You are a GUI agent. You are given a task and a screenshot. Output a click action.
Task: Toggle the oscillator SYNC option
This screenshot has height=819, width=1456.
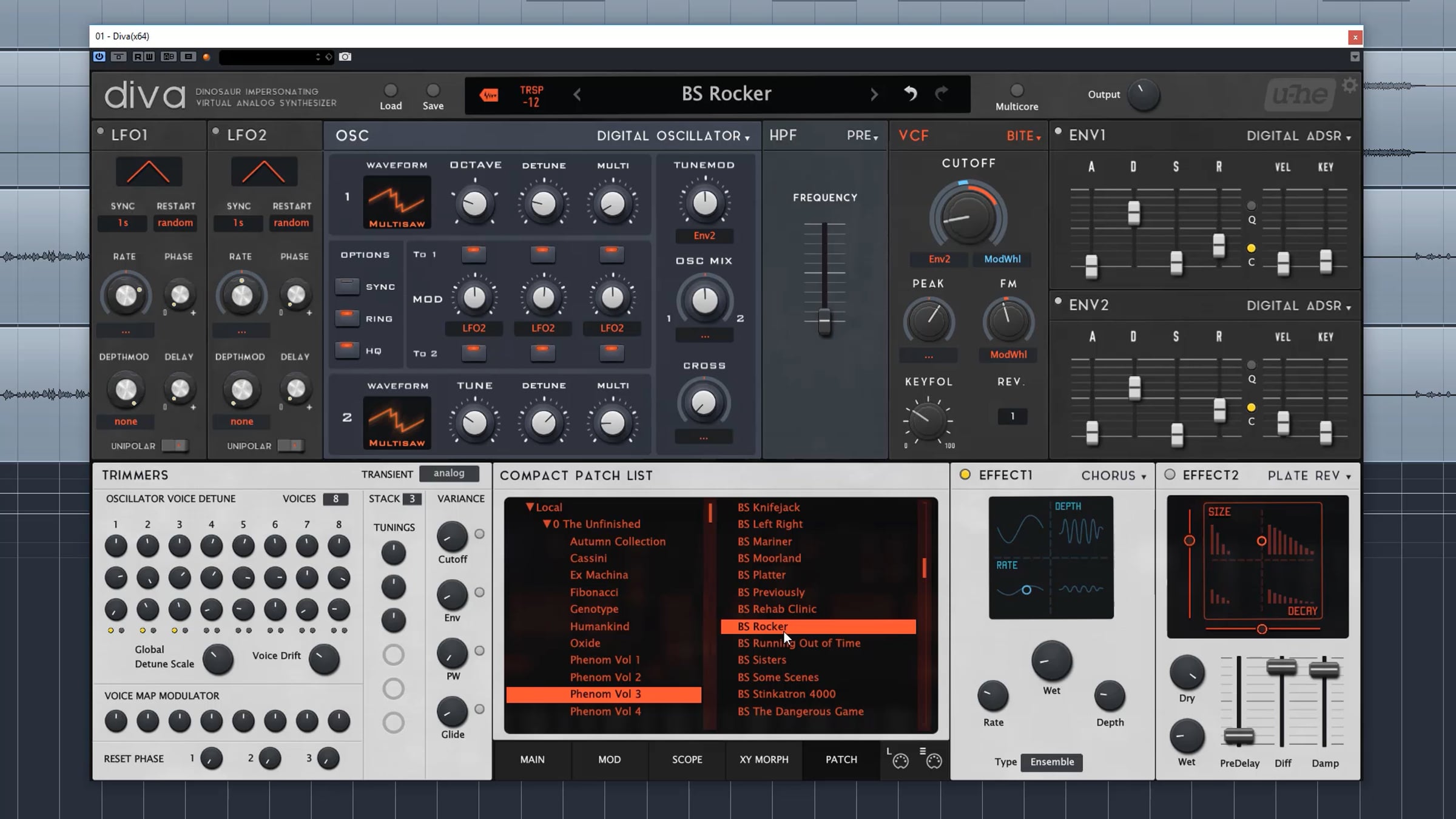tap(347, 286)
